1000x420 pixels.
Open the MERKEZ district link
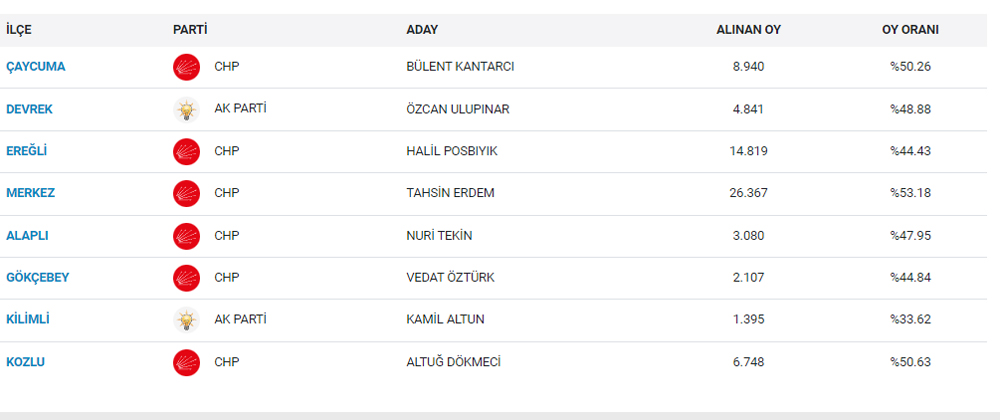(x=31, y=193)
